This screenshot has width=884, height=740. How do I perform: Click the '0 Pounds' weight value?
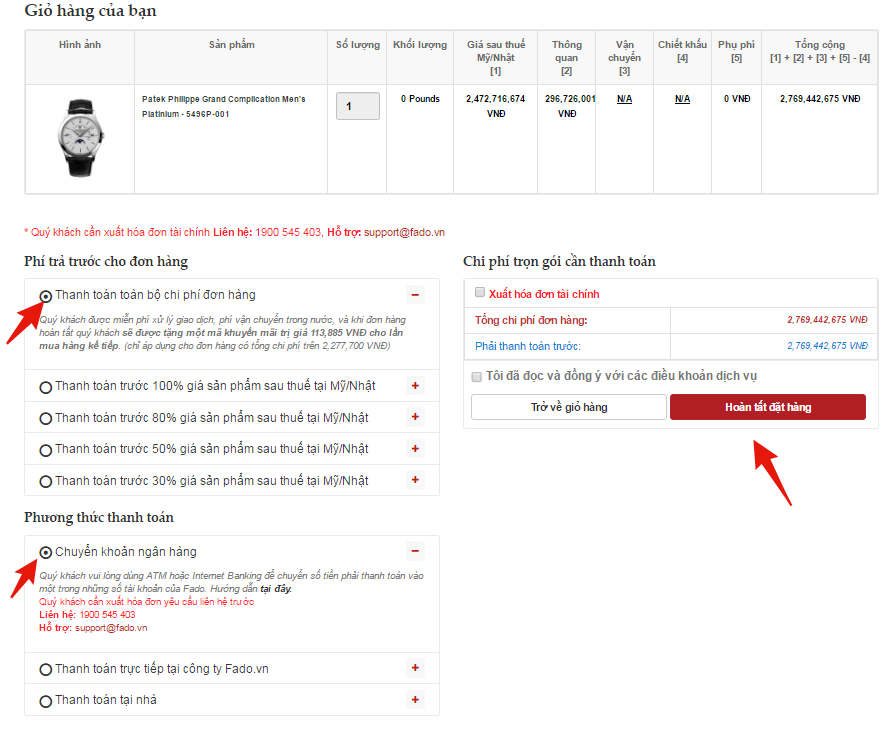420,99
